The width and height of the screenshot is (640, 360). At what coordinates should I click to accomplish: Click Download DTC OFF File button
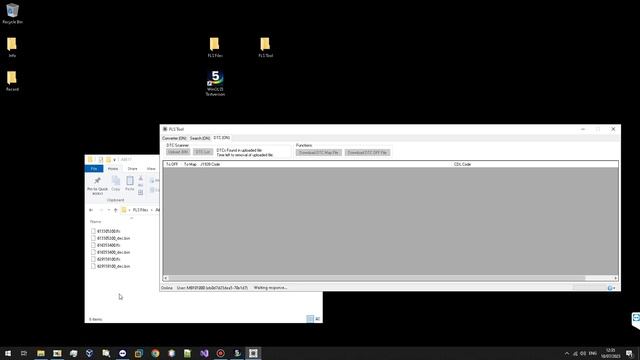tap(367, 152)
